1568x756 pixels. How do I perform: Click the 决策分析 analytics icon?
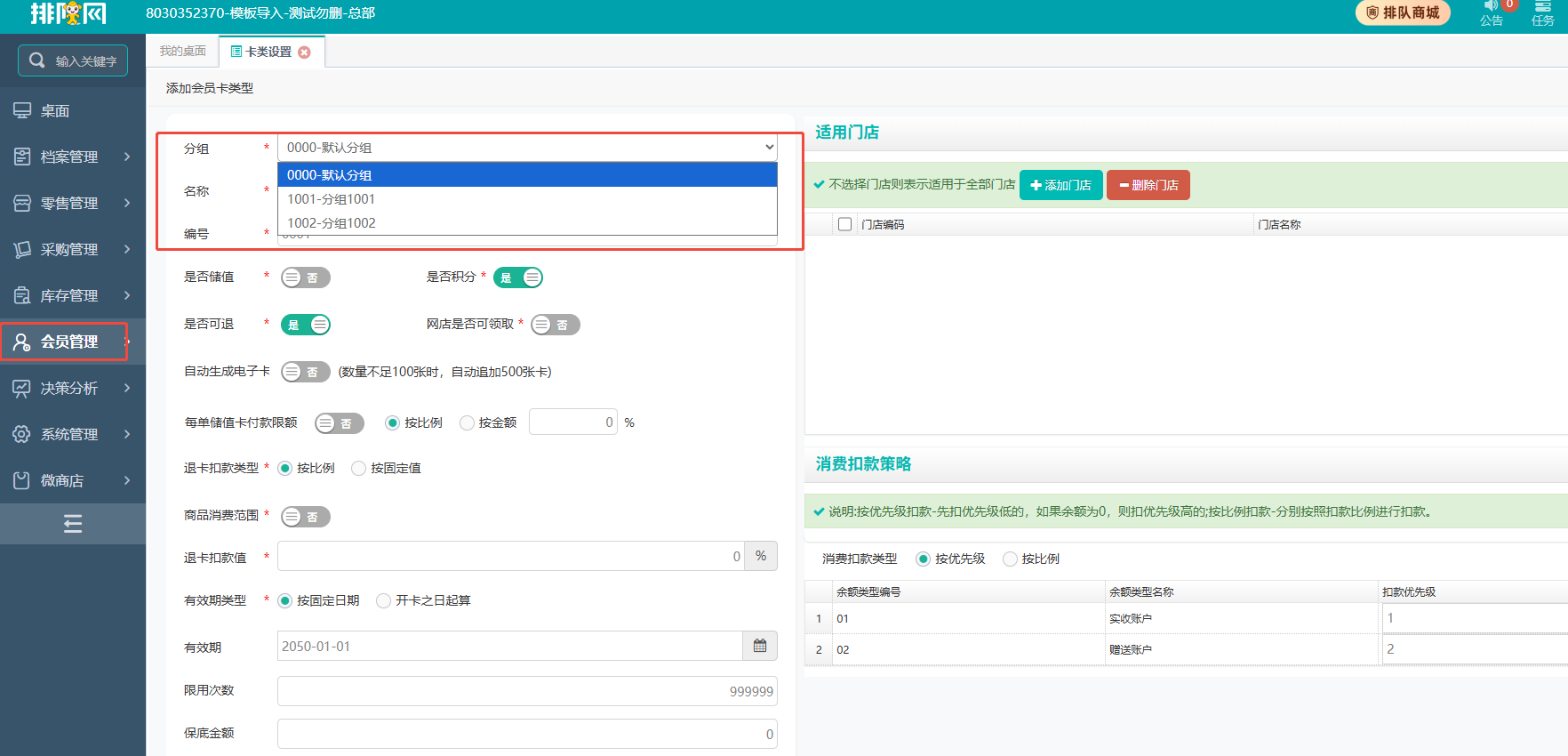click(x=22, y=388)
